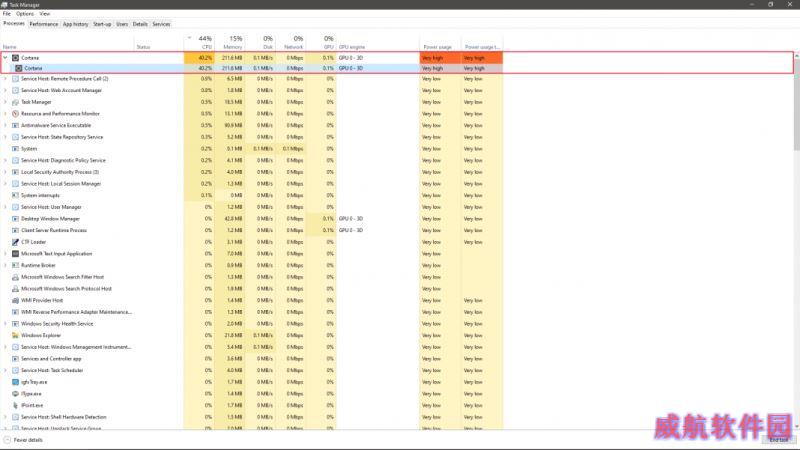
Task: Click the Web Account Manager service icon
Action: pos(15,90)
